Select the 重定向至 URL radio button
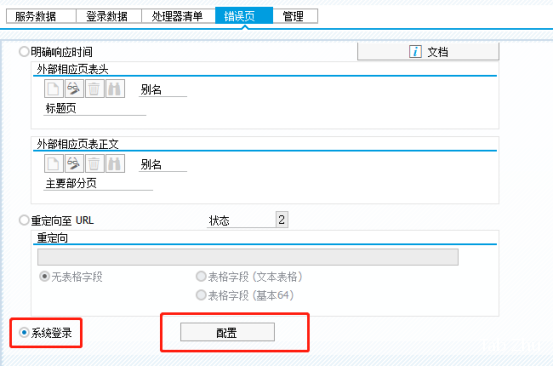Image resolution: width=554 pixels, height=366 pixels. (24, 220)
